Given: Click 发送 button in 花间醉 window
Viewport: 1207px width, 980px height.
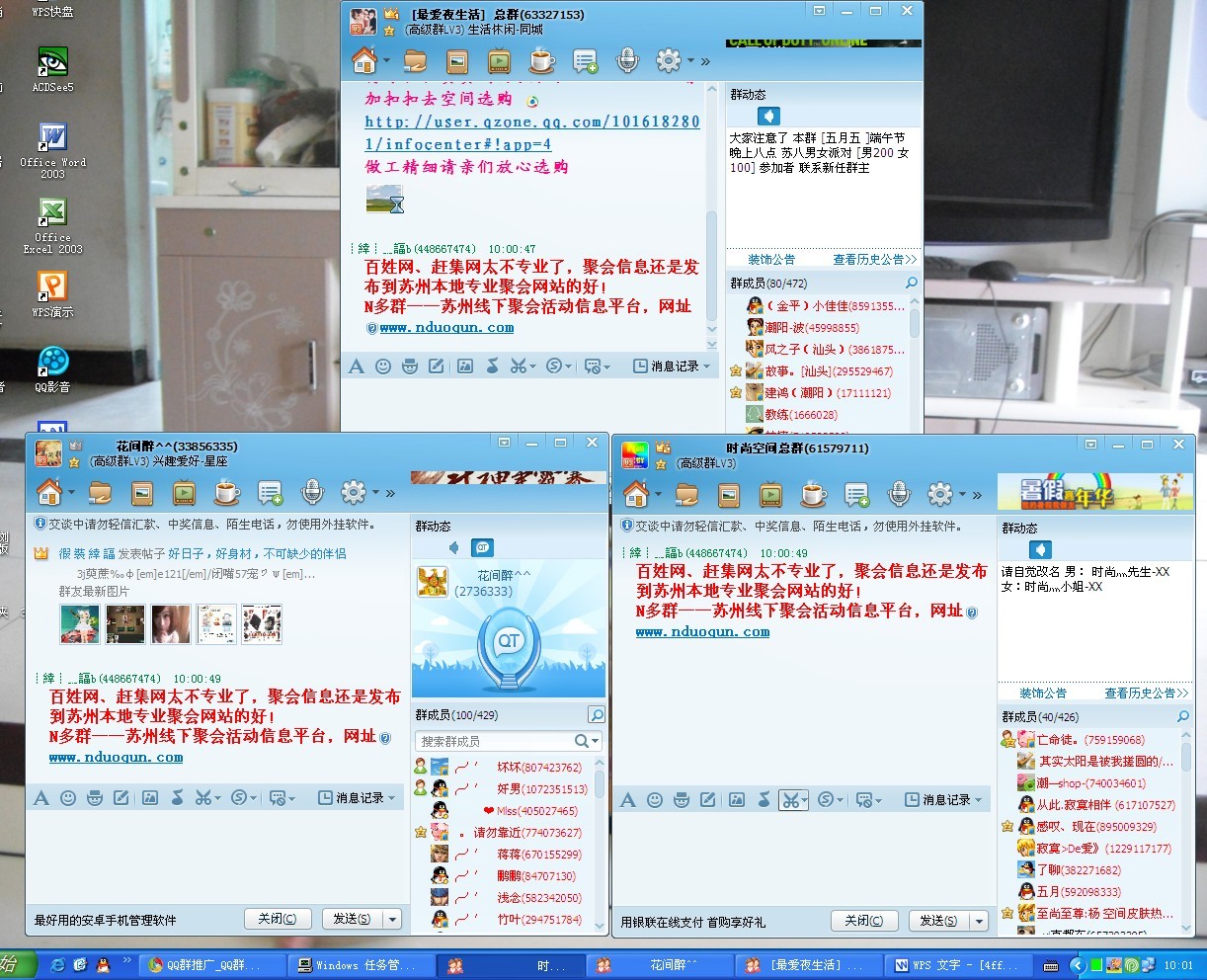Looking at the screenshot, I should tap(353, 919).
